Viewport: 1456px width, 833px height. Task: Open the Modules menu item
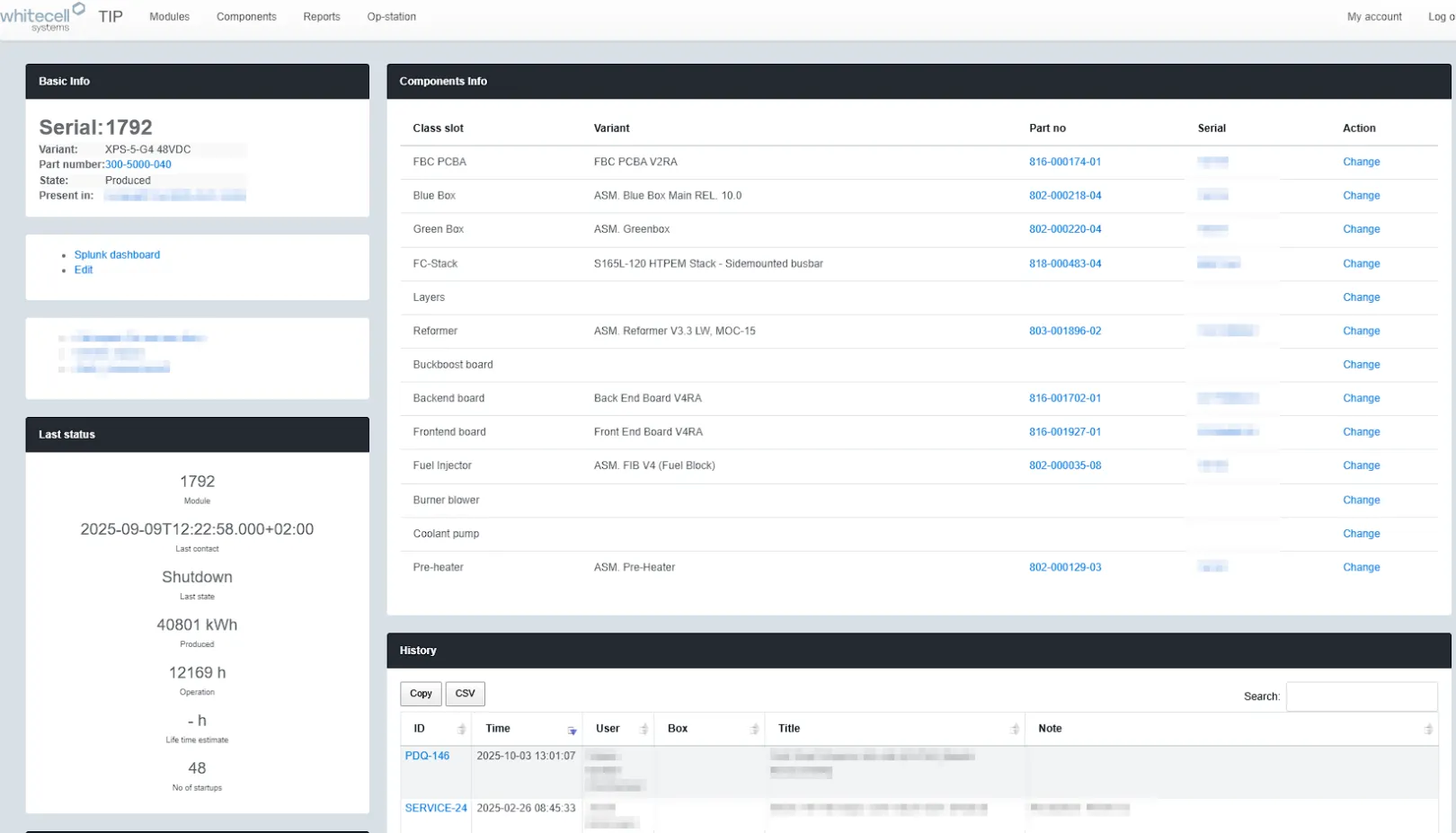pyautogui.click(x=169, y=16)
